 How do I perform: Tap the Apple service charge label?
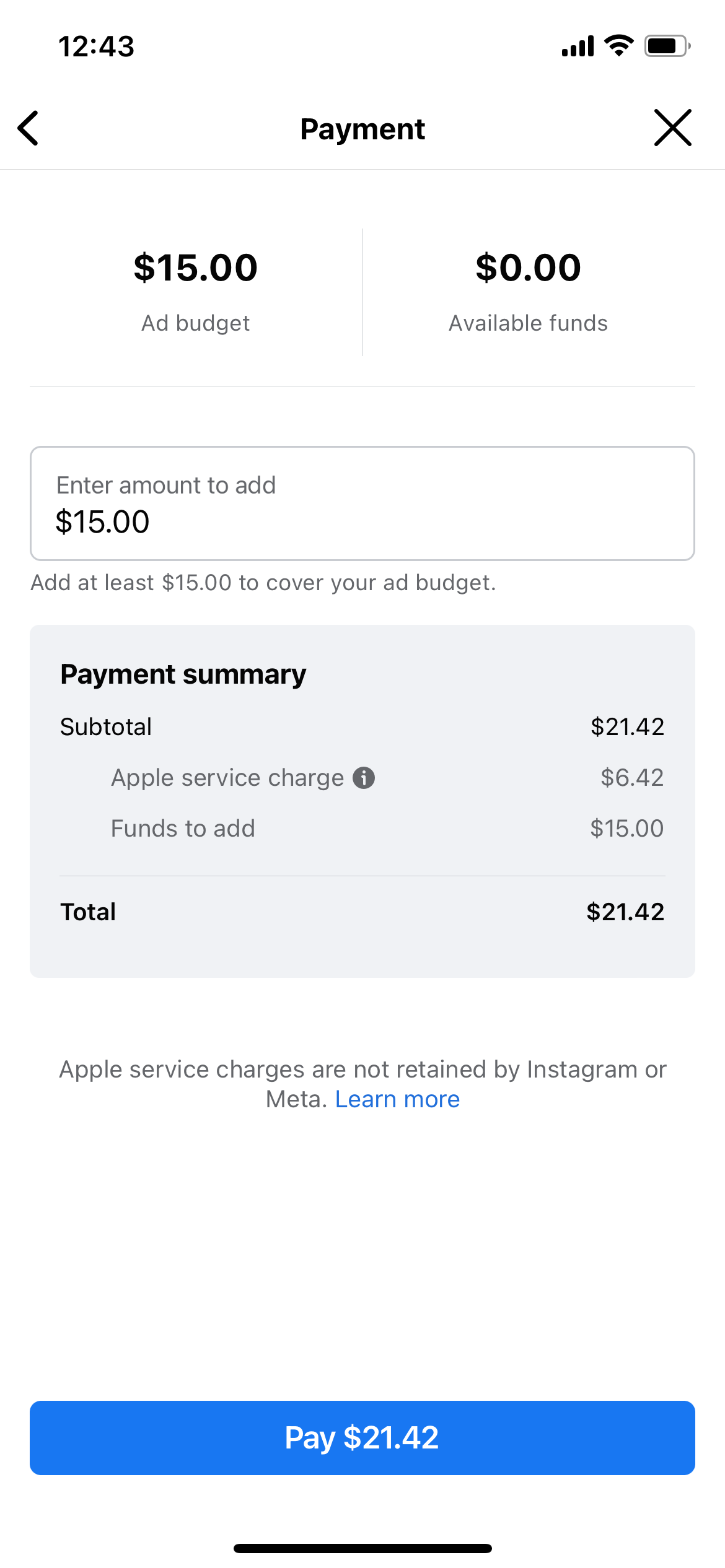click(x=227, y=778)
